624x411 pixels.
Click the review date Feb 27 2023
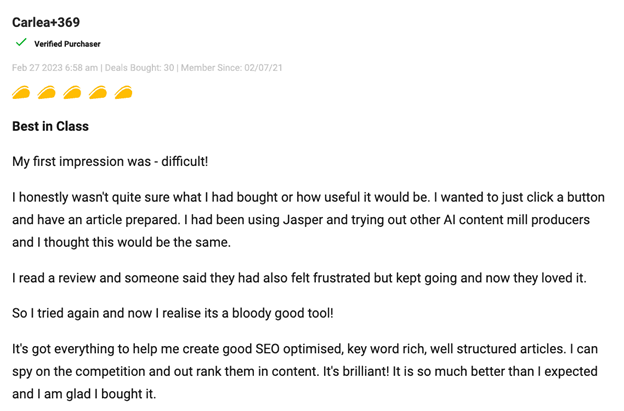(x=54, y=68)
